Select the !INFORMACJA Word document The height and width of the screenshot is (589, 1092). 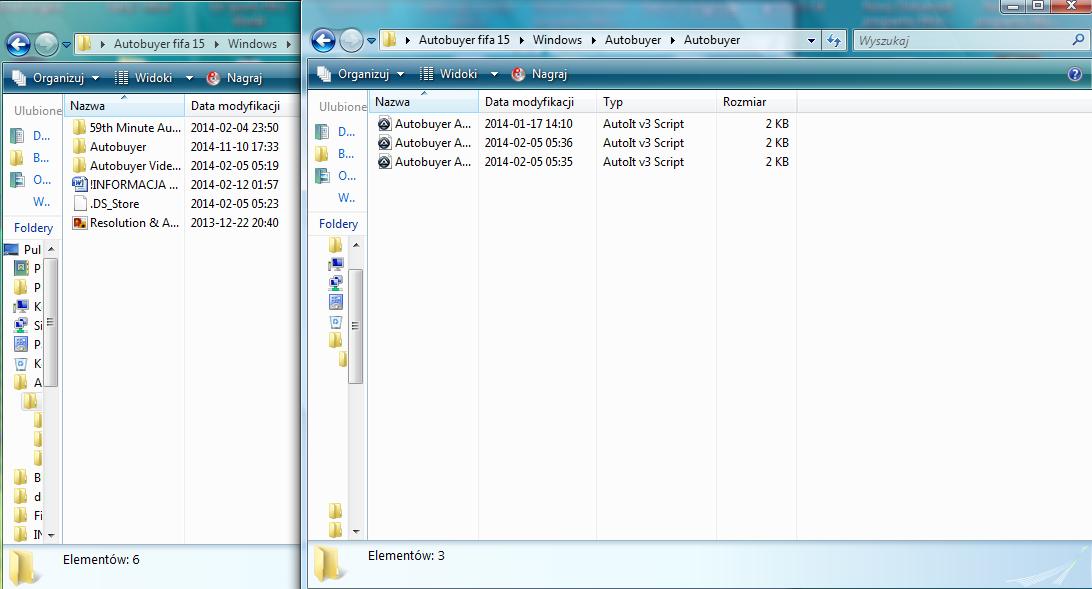(x=126, y=184)
